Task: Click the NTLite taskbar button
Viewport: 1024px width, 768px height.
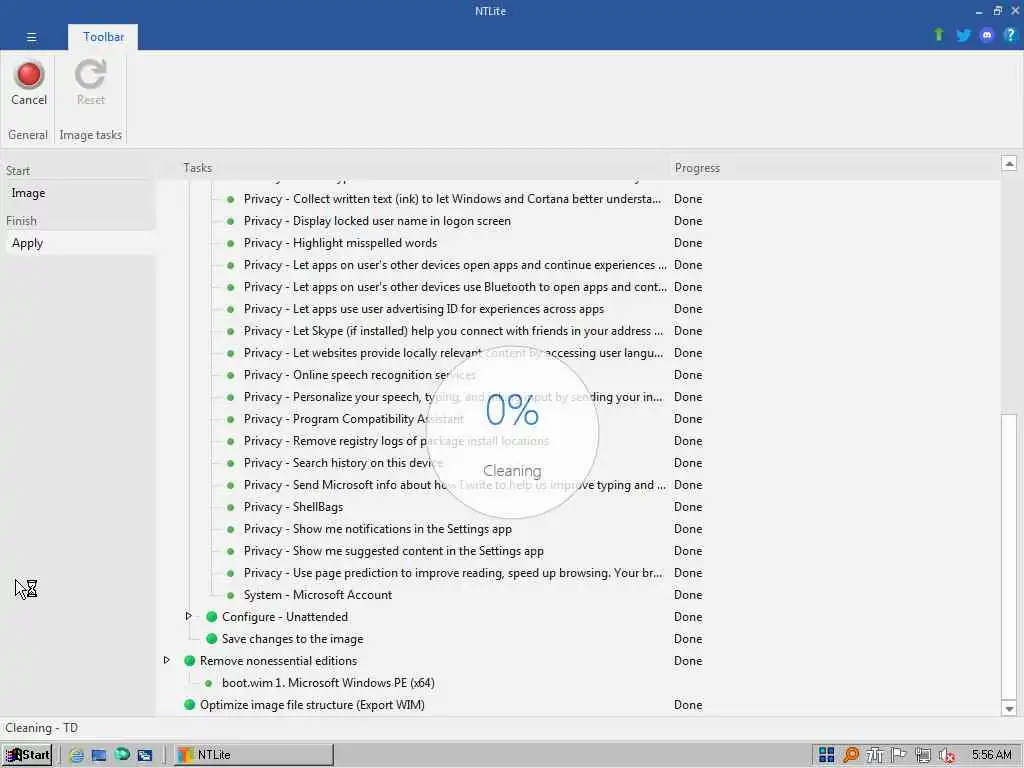Action: [x=253, y=755]
